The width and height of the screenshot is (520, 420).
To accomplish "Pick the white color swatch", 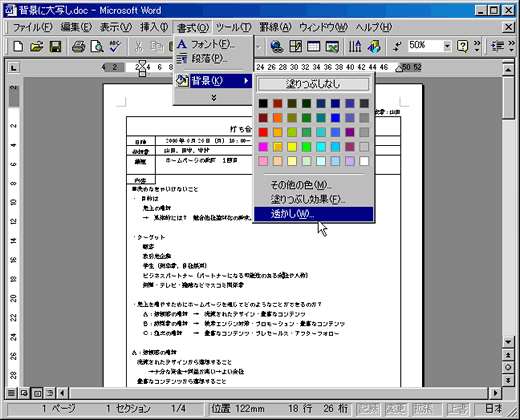I will pos(364,161).
